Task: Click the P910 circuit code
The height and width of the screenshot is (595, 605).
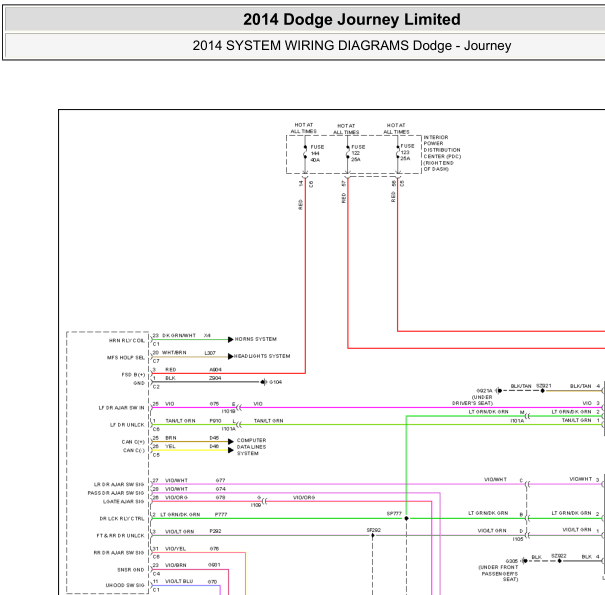Action: [x=215, y=421]
